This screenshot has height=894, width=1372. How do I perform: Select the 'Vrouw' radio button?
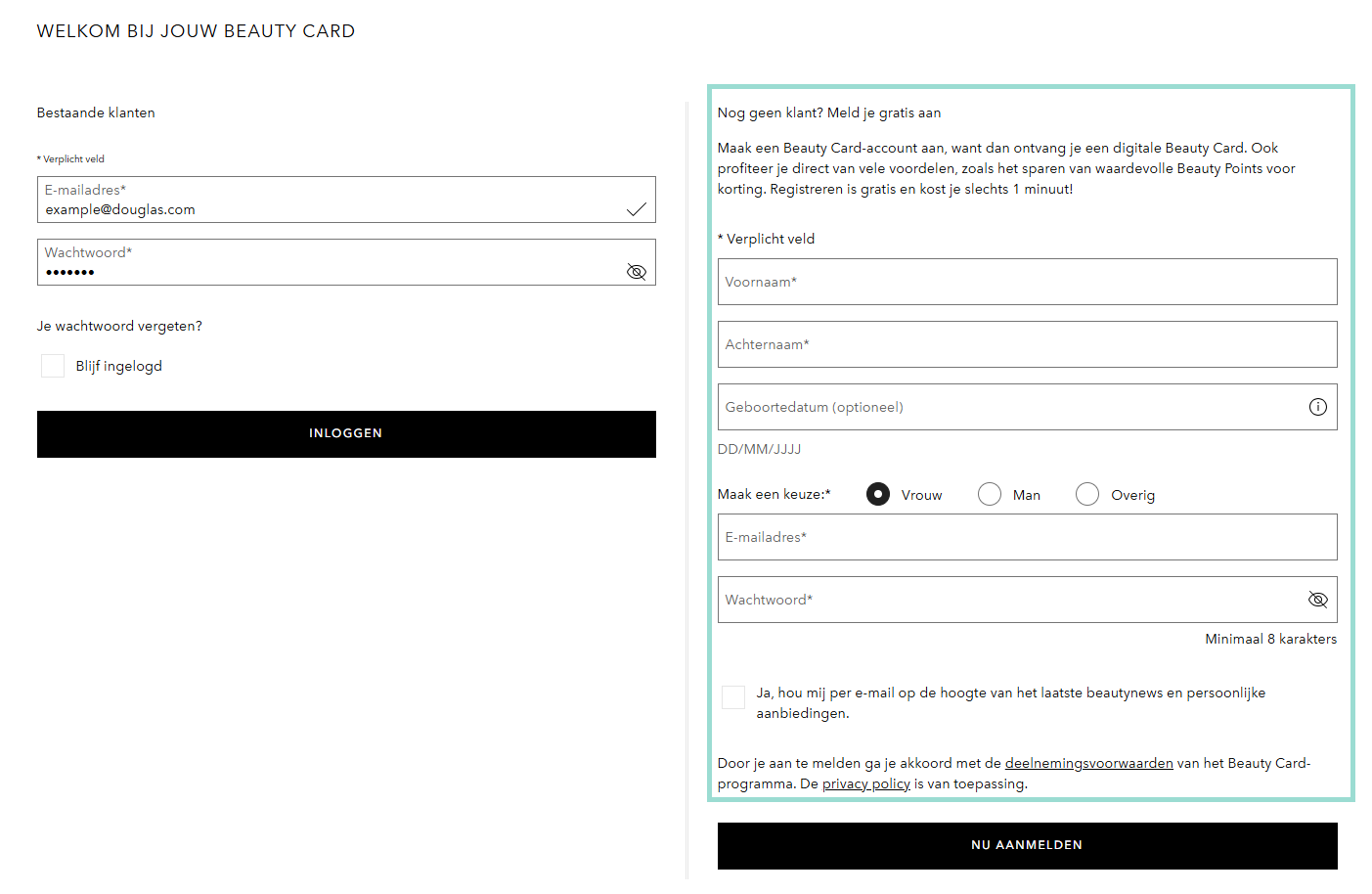878,494
